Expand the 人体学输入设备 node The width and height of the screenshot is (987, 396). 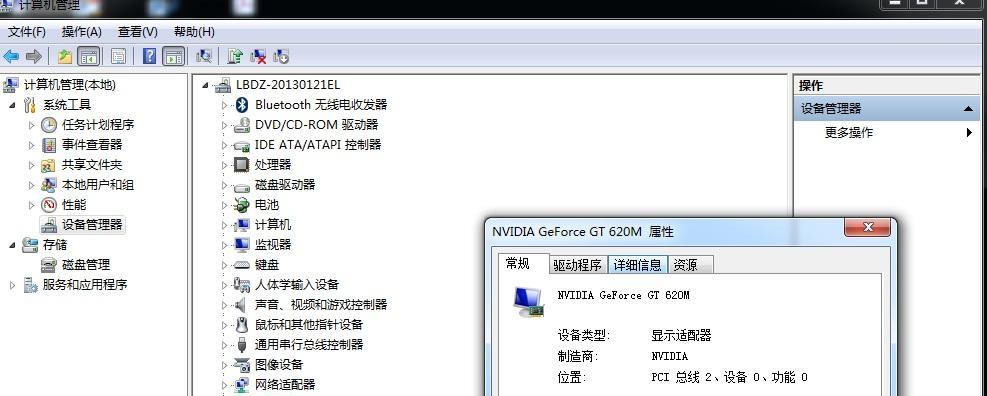[x=225, y=285]
